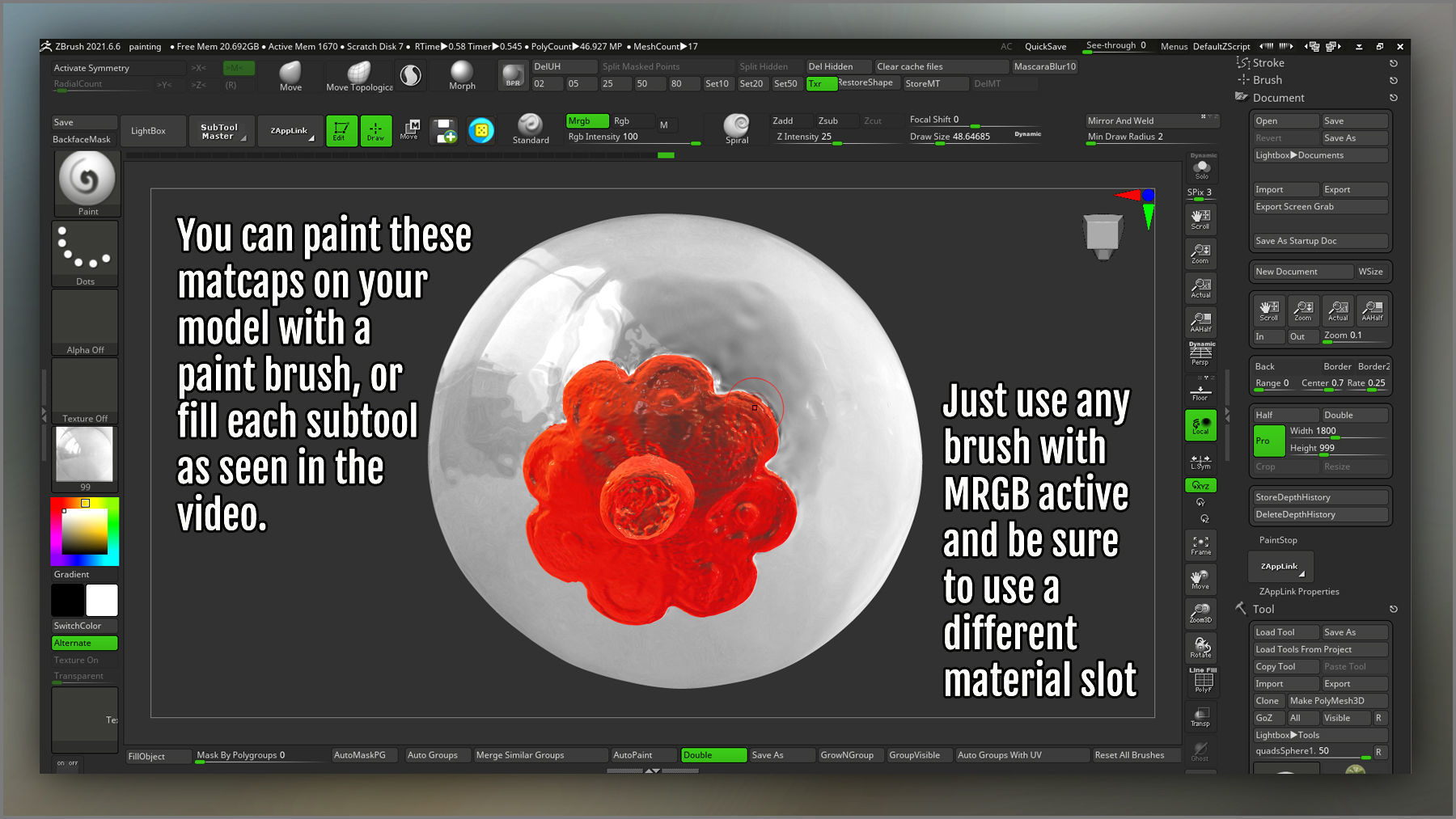The height and width of the screenshot is (819, 1456).
Task: Open the Spiral alpha icon
Action: 736,129
